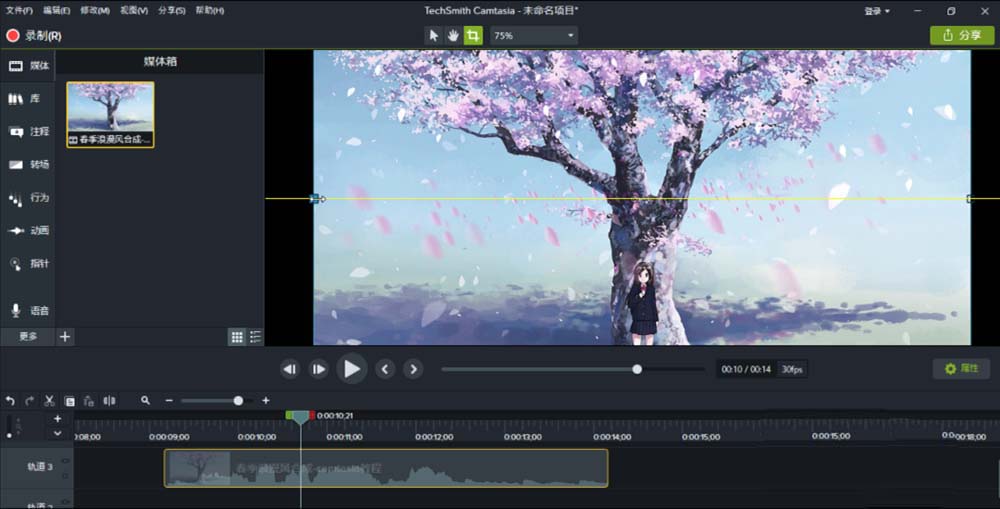Open the 75% canvas zoom dropdown
Screen dimensions: 1000x509
(x=534, y=36)
